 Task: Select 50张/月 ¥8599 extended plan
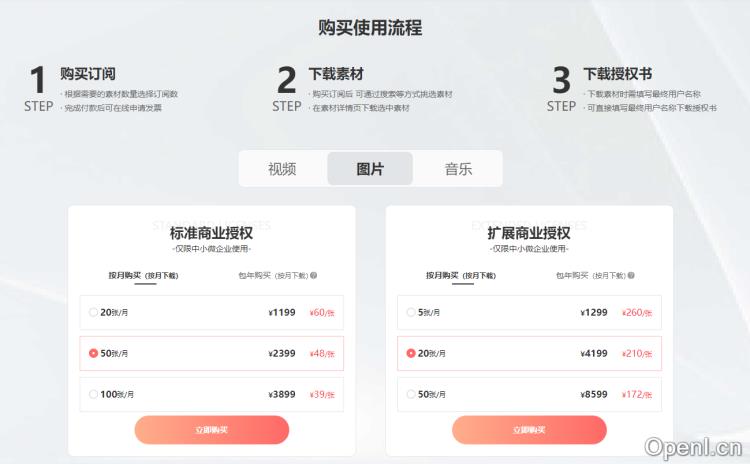click(x=529, y=394)
